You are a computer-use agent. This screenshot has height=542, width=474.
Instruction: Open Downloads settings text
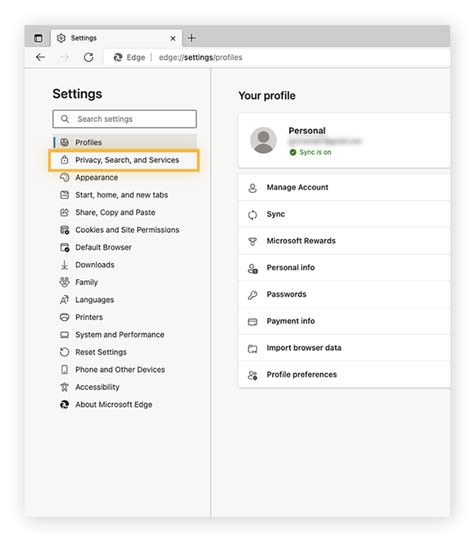pos(95,265)
